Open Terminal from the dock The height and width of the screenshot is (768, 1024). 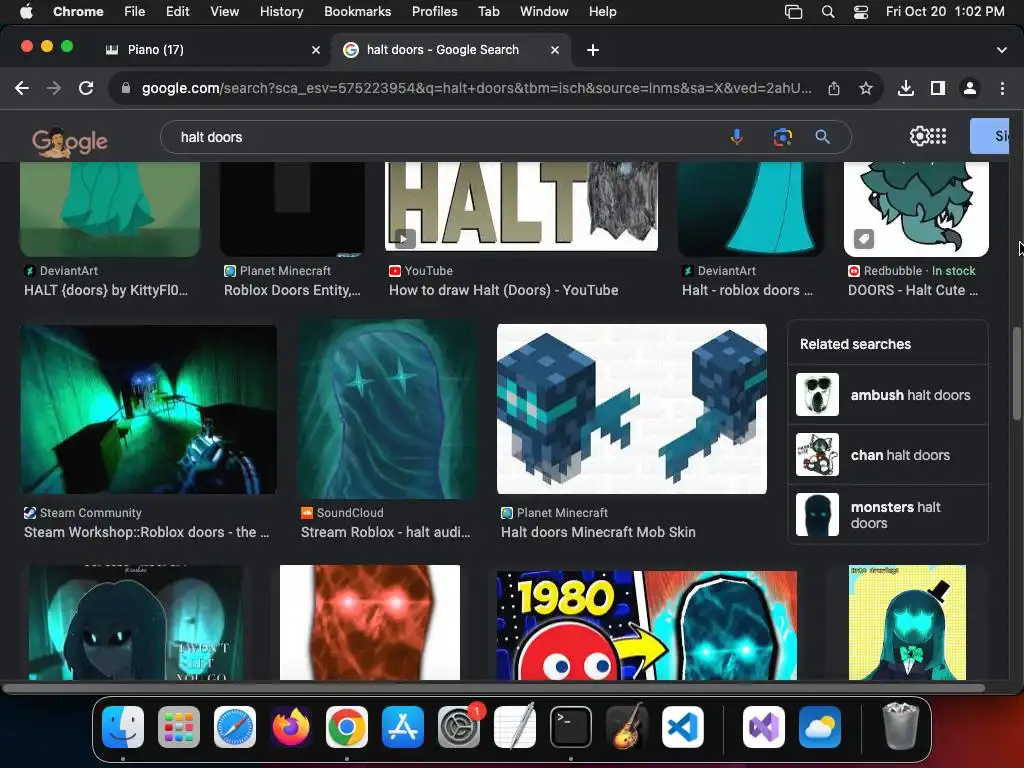(x=571, y=727)
